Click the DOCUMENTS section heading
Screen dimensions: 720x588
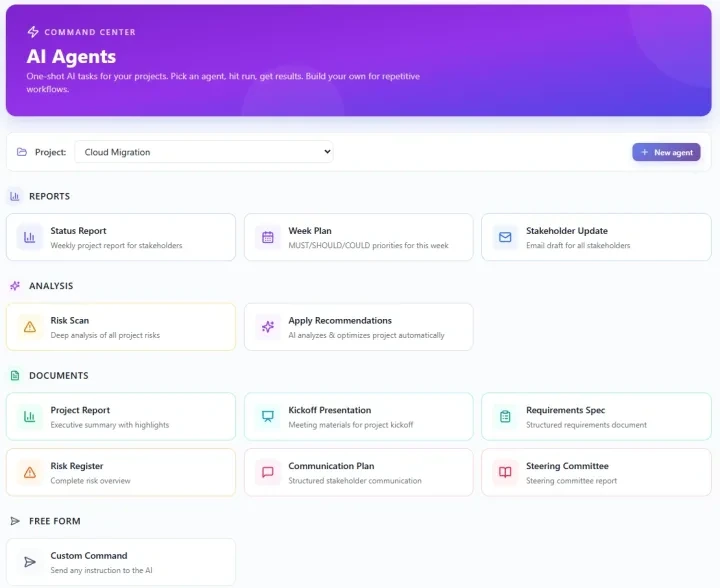coord(59,375)
